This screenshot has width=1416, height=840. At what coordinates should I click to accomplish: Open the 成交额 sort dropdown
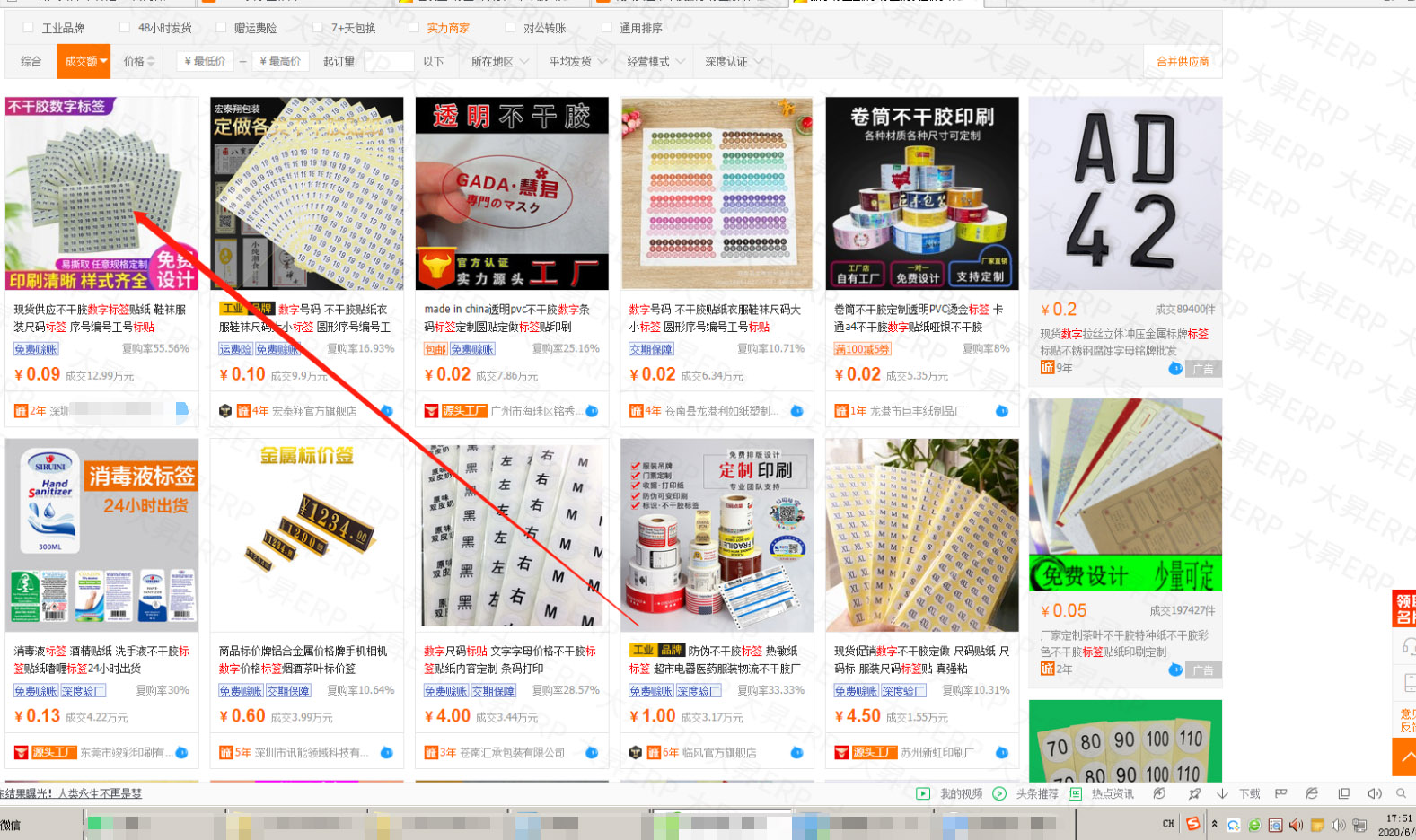[x=84, y=61]
